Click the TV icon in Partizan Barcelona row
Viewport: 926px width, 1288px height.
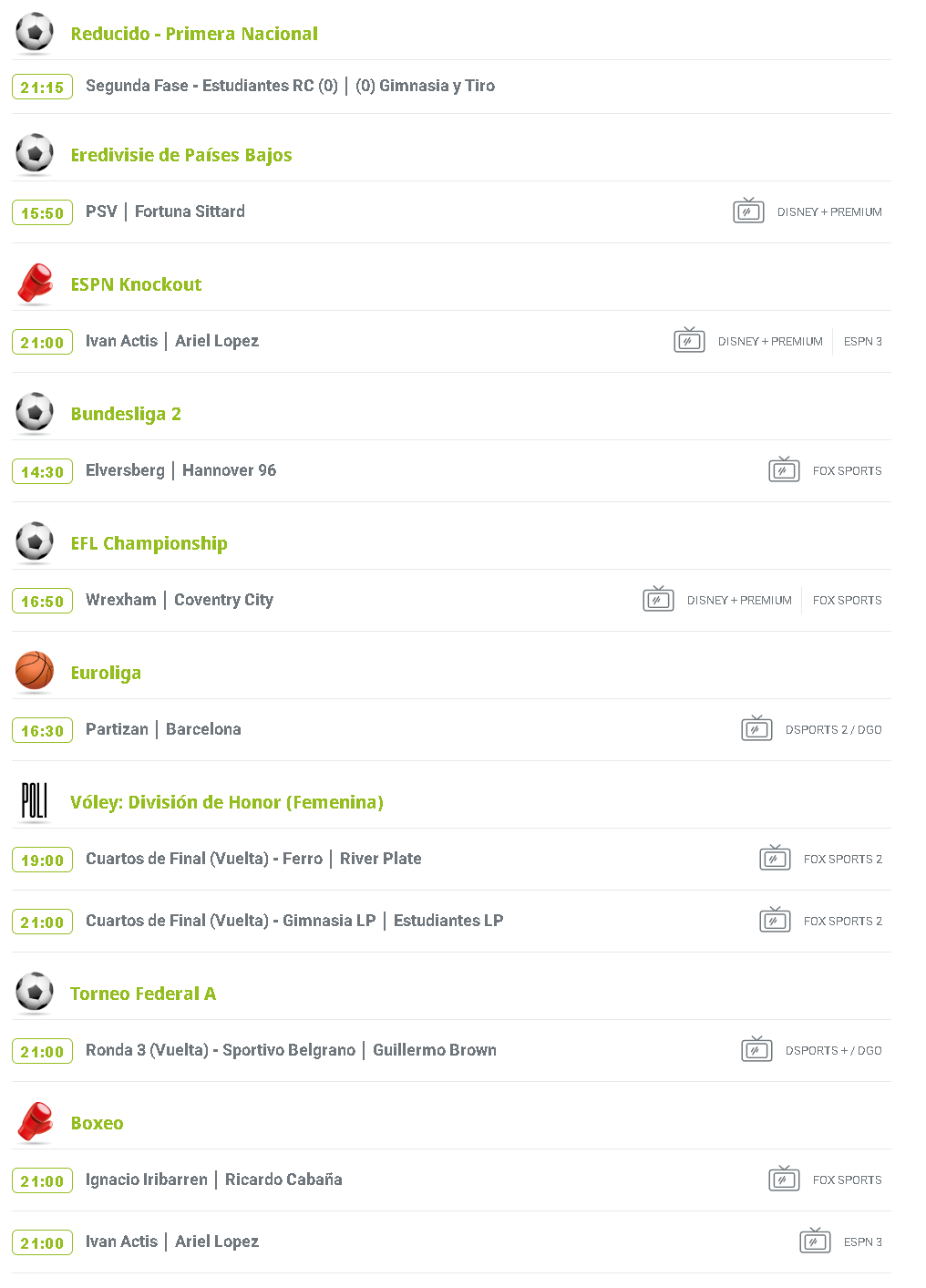pyautogui.click(x=756, y=729)
